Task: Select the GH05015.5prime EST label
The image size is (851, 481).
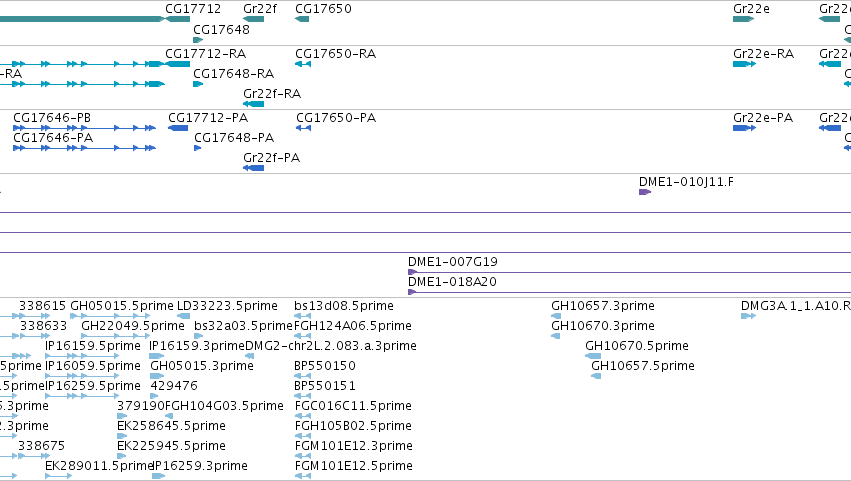Action: [x=122, y=306]
